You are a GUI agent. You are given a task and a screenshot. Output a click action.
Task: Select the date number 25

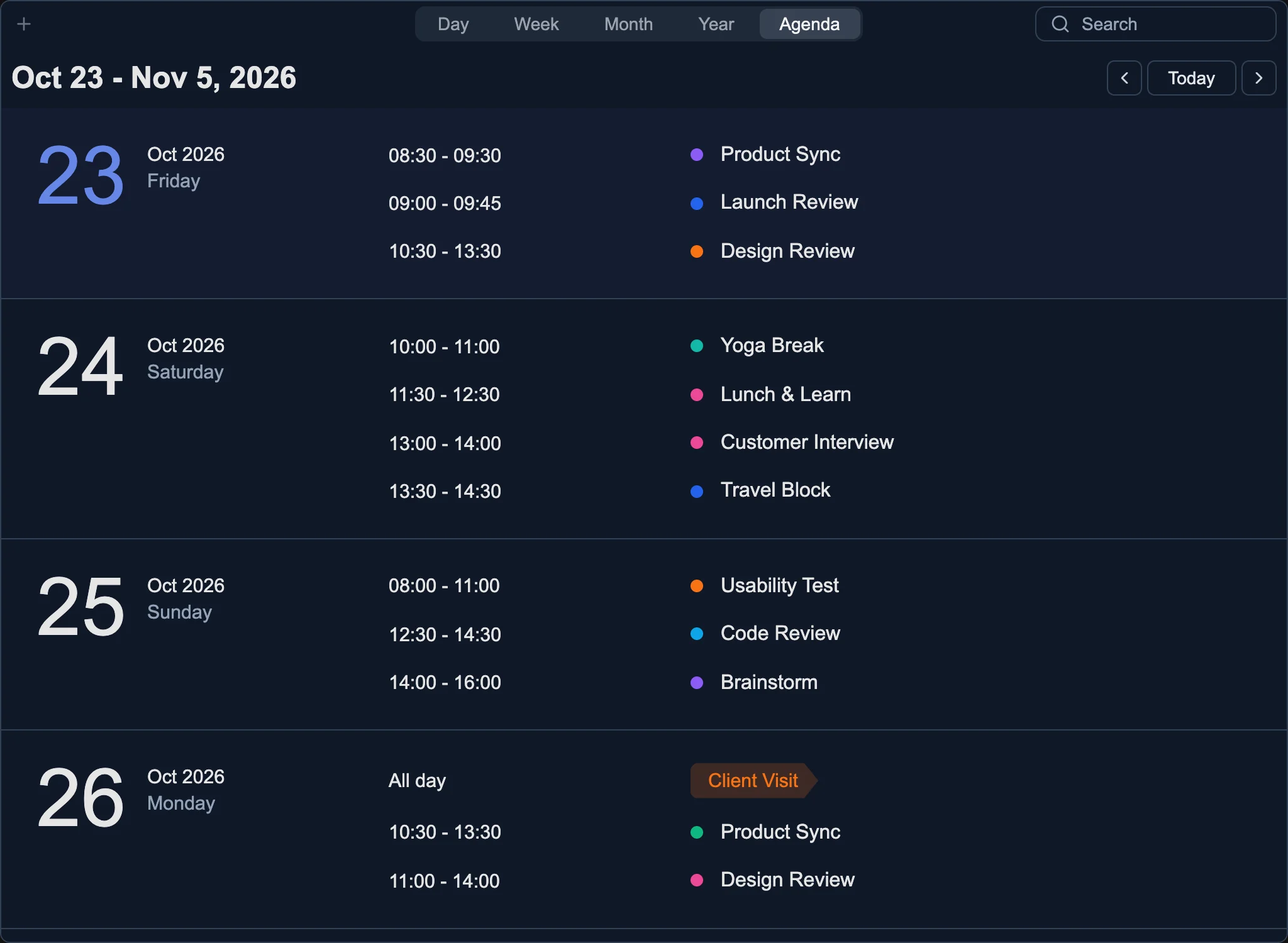pos(80,607)
